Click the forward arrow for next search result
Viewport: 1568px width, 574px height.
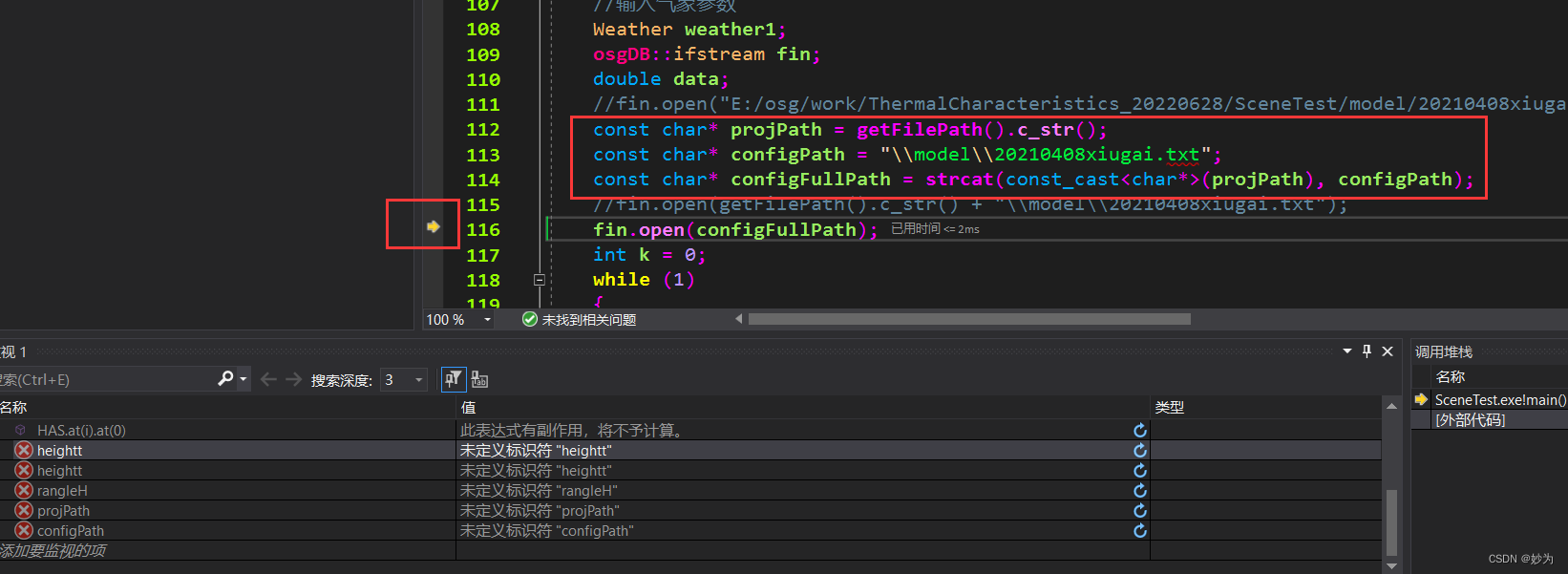pos(293,380)
